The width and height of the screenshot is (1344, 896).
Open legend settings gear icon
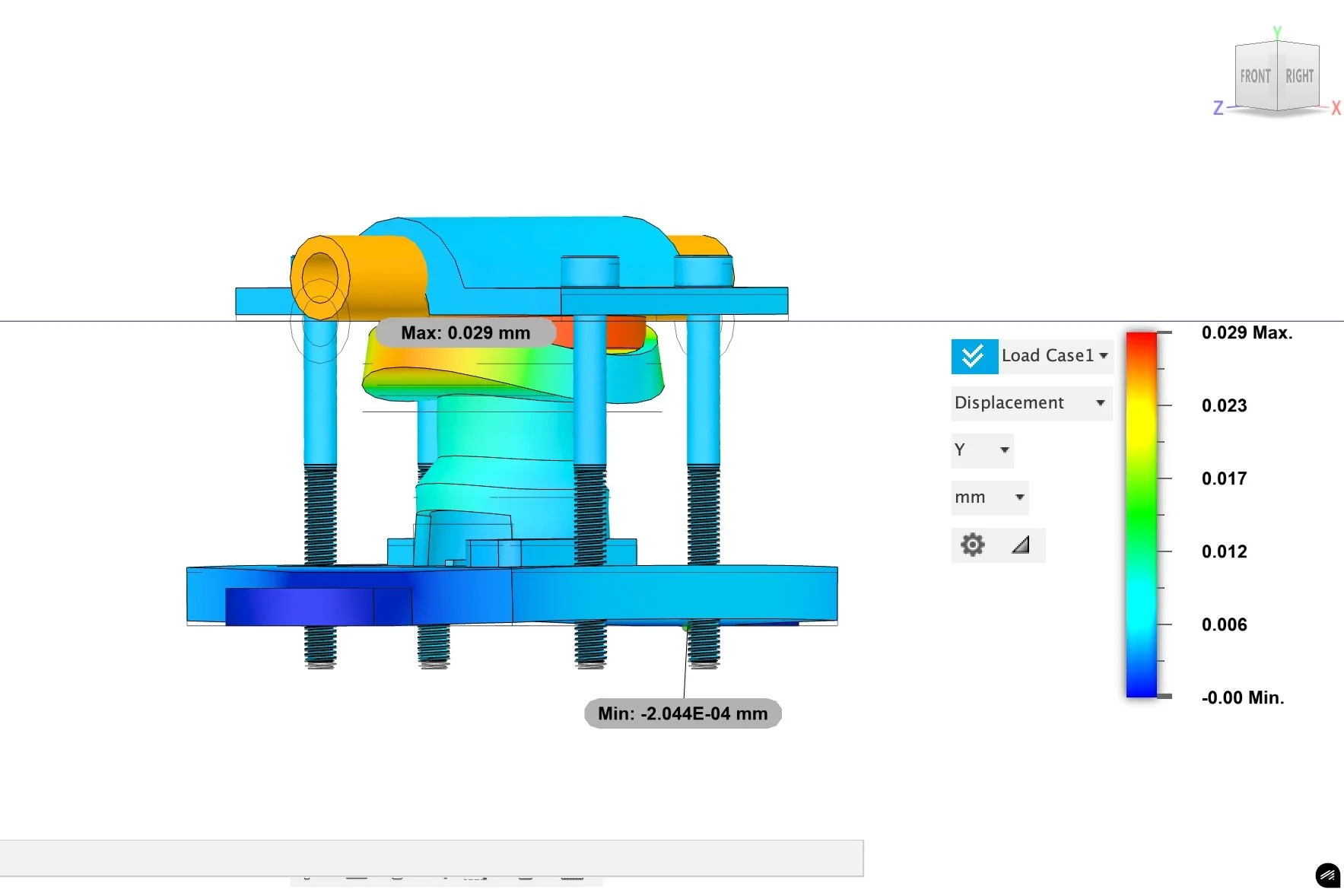tap(973, 545)
